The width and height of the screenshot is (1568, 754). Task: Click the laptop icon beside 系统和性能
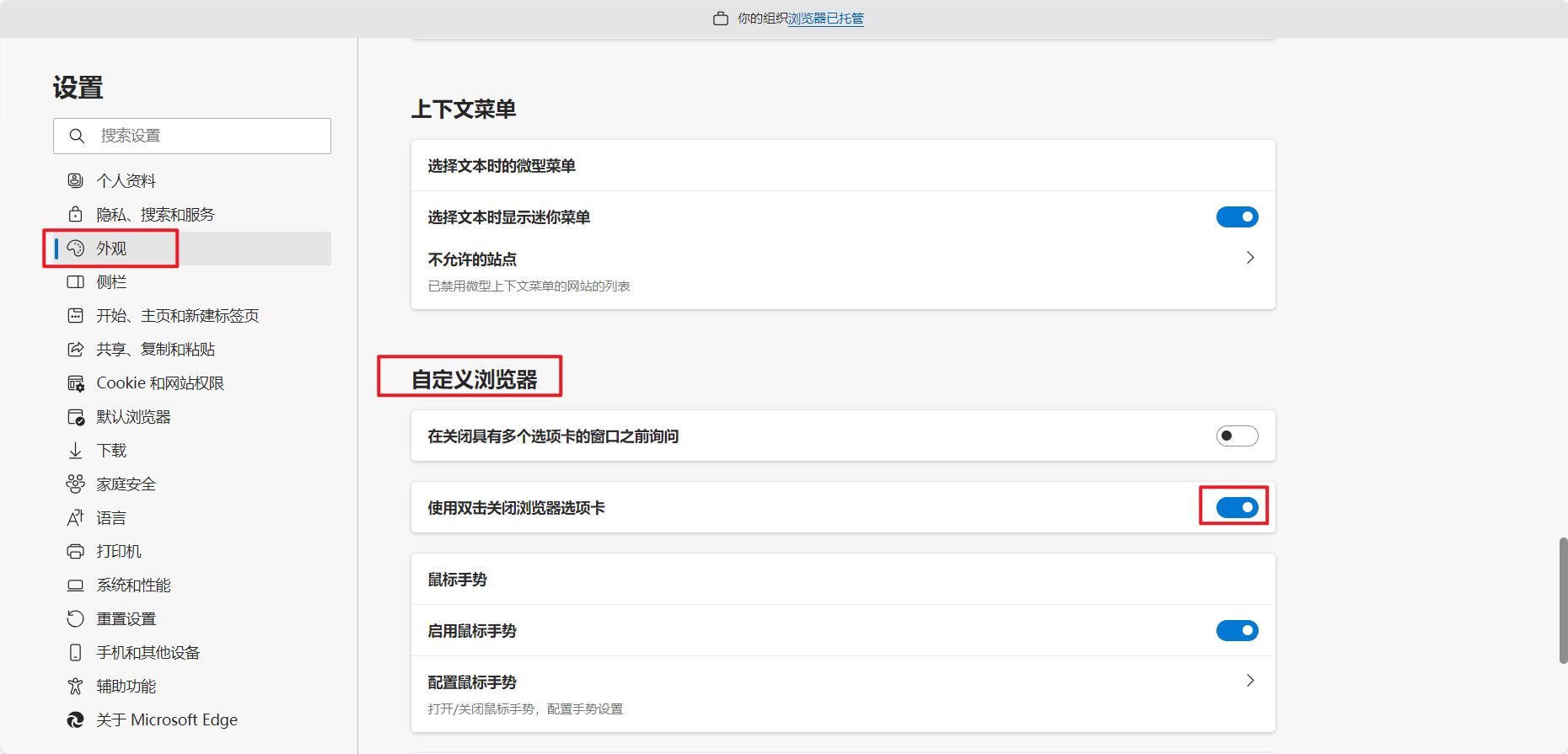point(75,585)
